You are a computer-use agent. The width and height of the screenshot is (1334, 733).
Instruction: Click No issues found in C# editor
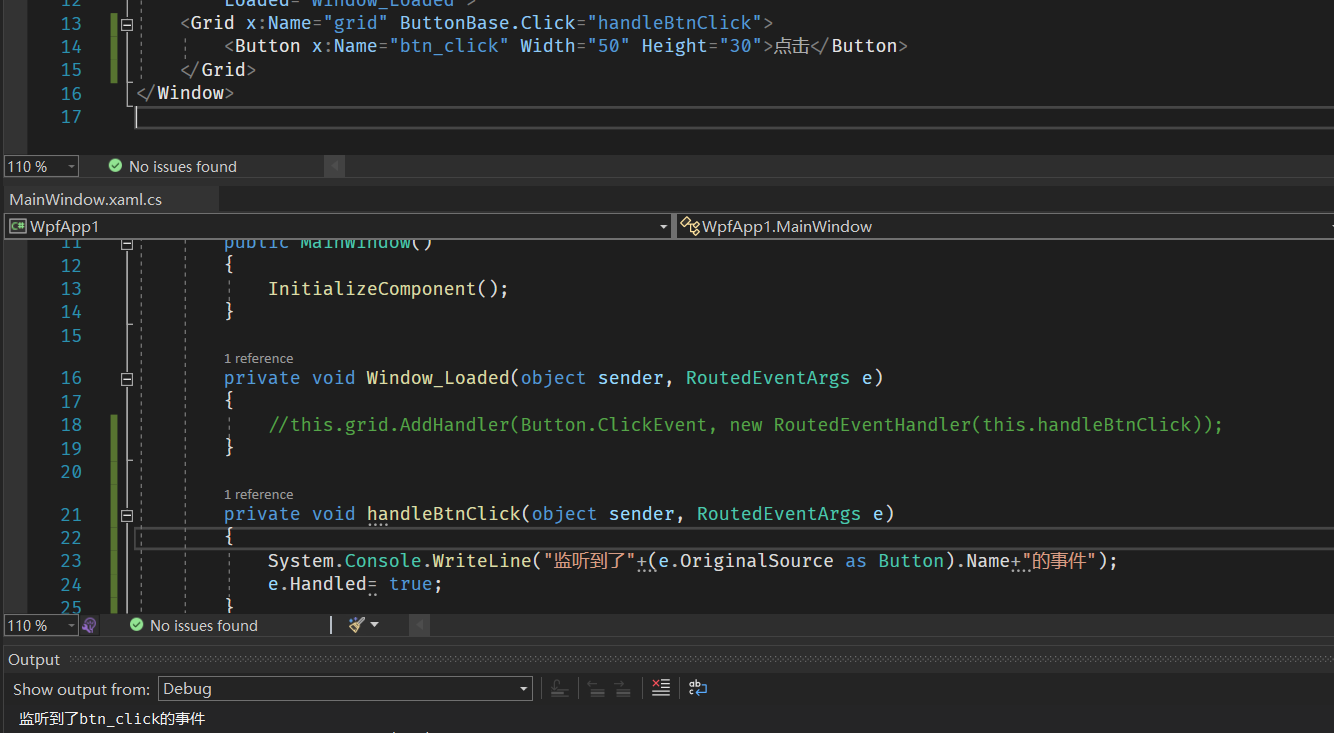click(204, 625)
